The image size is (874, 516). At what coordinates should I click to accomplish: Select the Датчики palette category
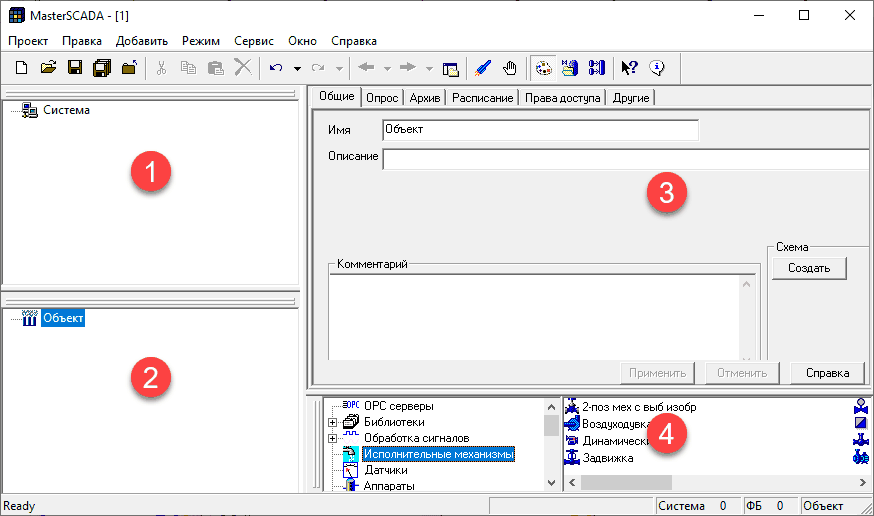pos(386,470)
